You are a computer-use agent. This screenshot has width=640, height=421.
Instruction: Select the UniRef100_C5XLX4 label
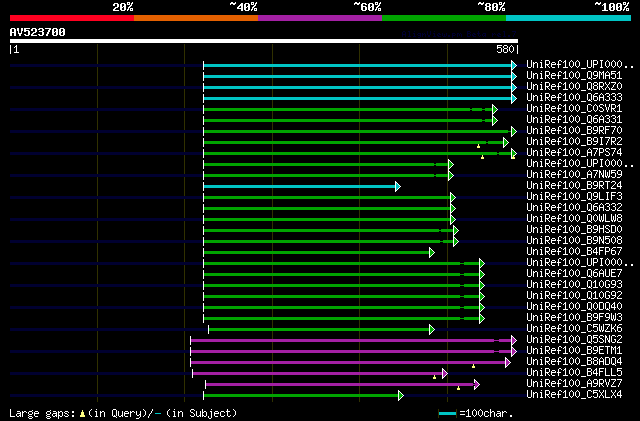(x=574, y=395)
